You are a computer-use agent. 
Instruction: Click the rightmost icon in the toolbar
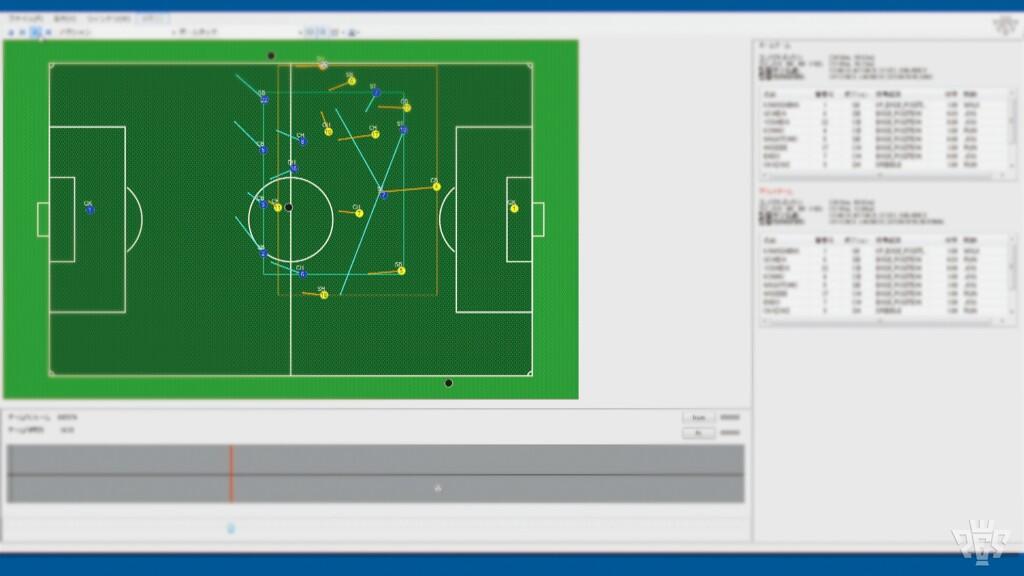tap(356, 32)
